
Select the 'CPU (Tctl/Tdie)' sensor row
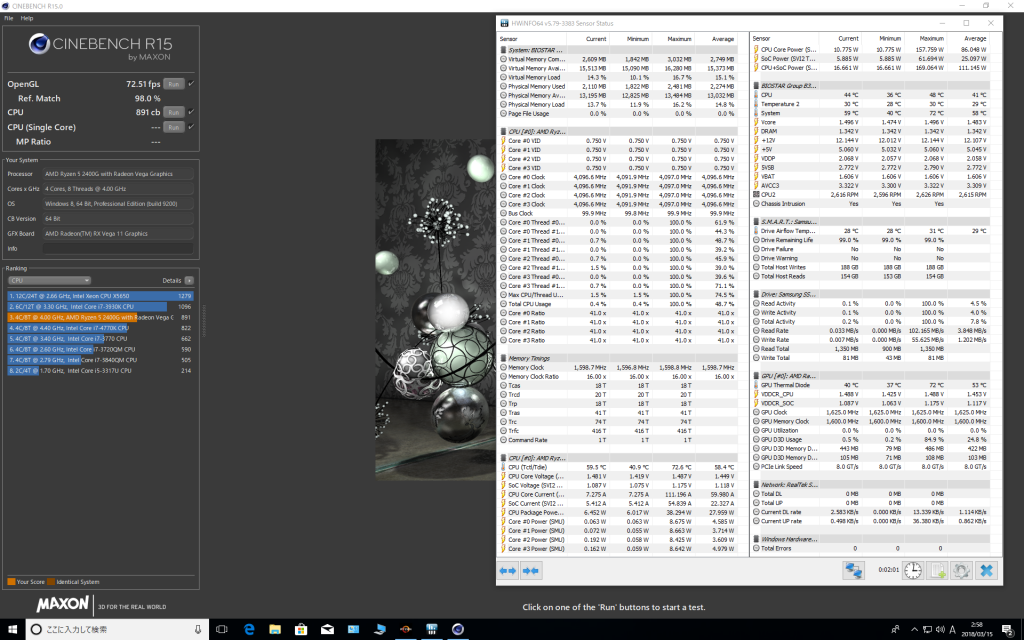(618, 467)
